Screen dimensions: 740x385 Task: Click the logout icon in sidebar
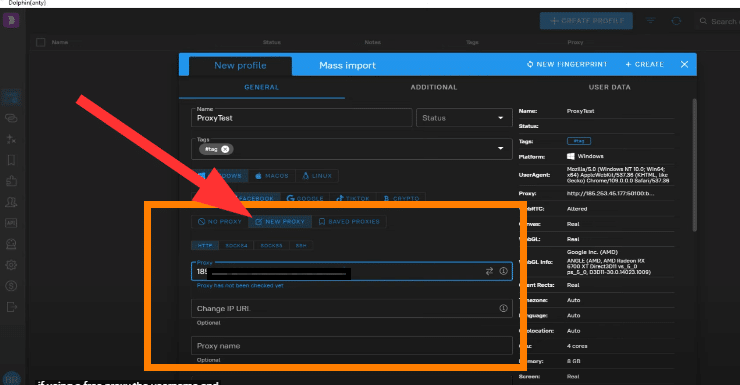11,307
